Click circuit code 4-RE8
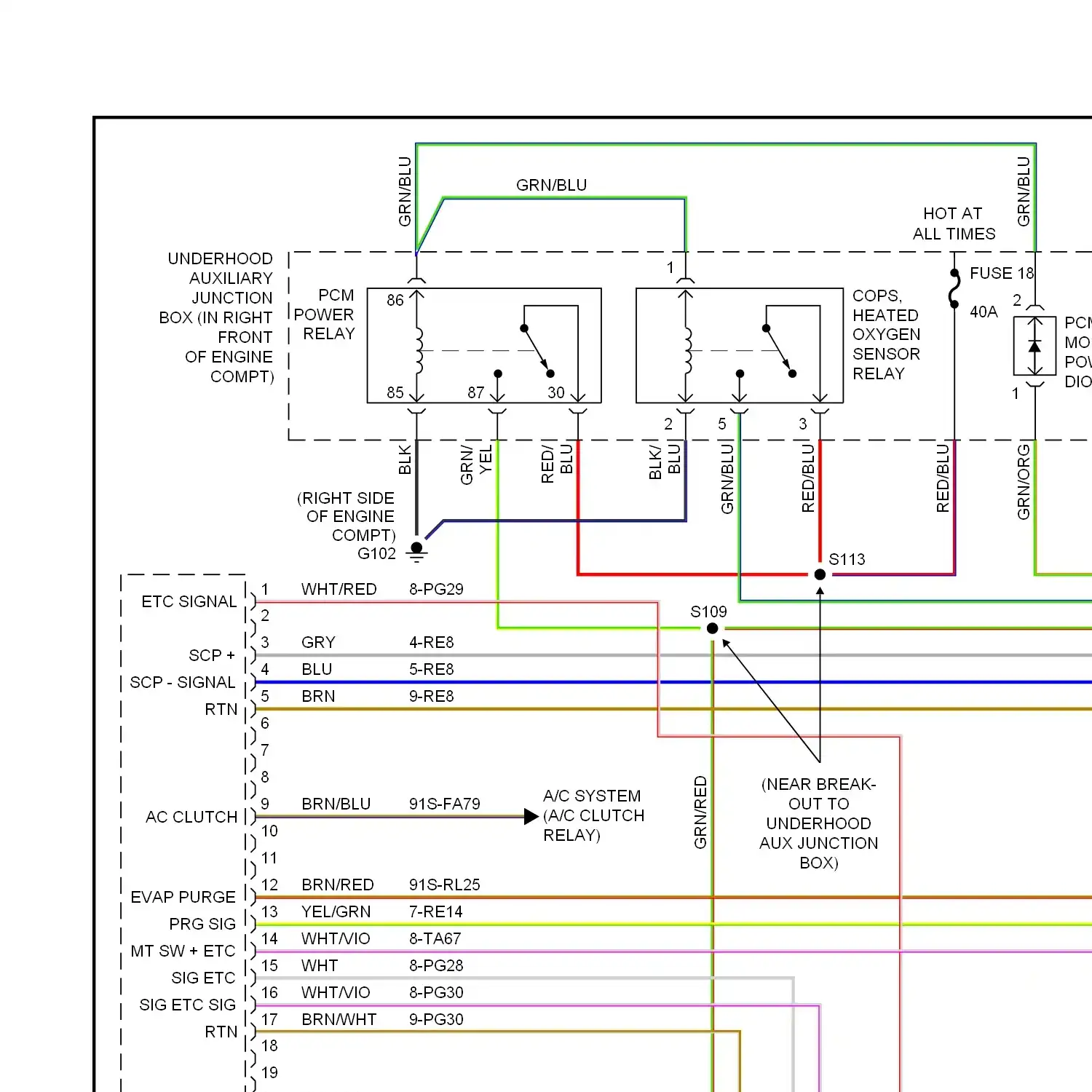1092x1092 pixels. click(x=431, y=642)
